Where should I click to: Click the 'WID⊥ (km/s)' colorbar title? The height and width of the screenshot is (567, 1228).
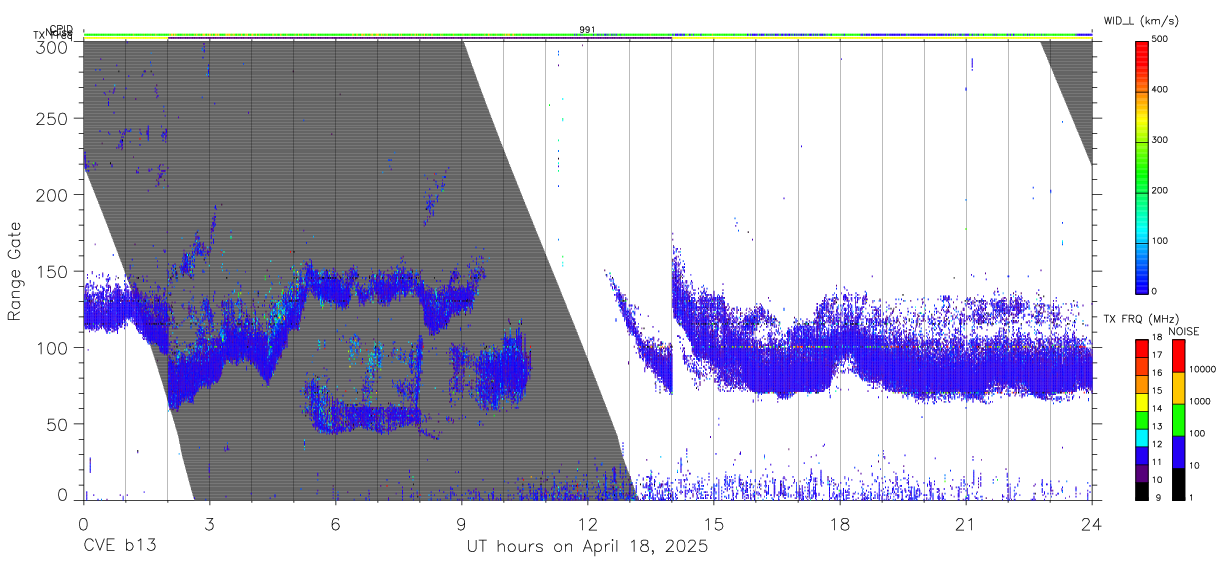[x=1144, y=21]
